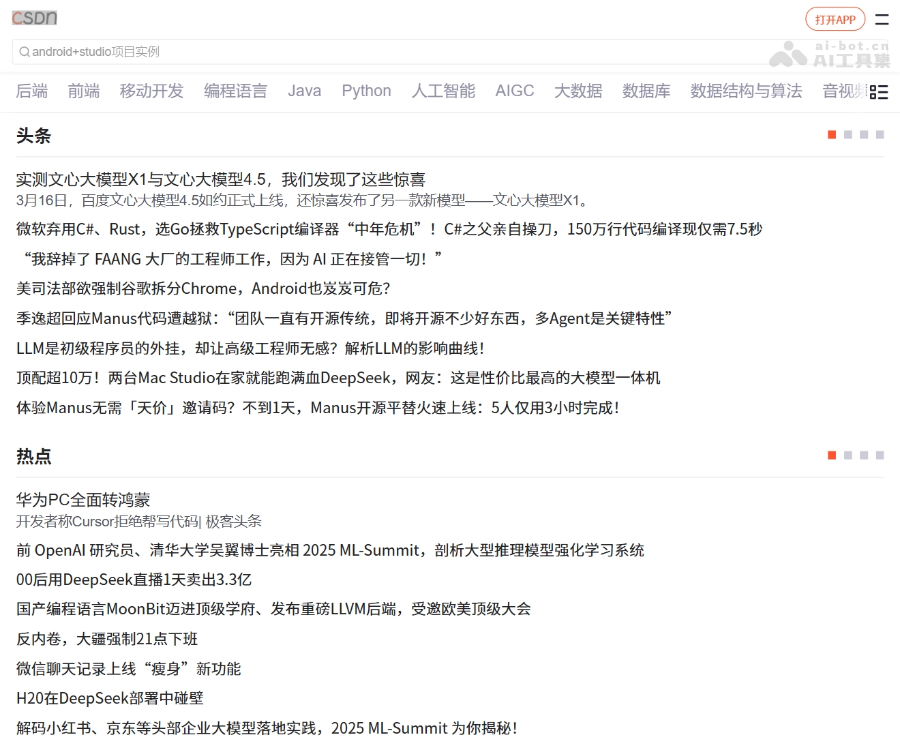Select the 前端 category tab

[84, 91]
